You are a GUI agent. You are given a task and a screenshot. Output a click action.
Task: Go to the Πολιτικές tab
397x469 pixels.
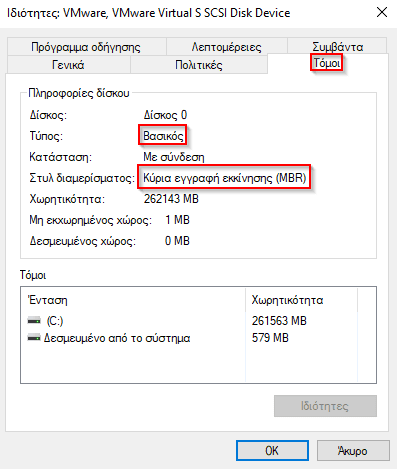coord(199,64)
